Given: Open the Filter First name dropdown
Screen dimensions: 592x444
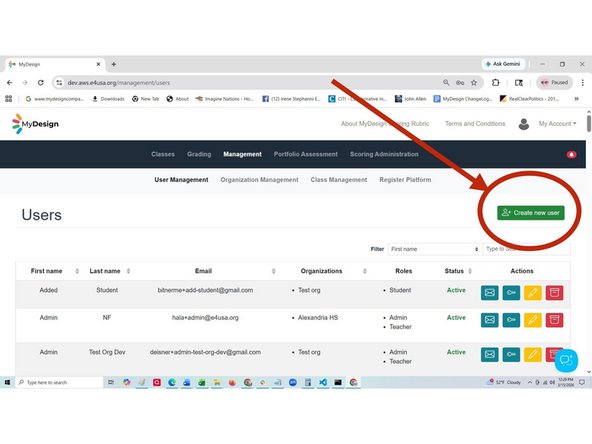Looking at the screenshot, I should (435, 249).
